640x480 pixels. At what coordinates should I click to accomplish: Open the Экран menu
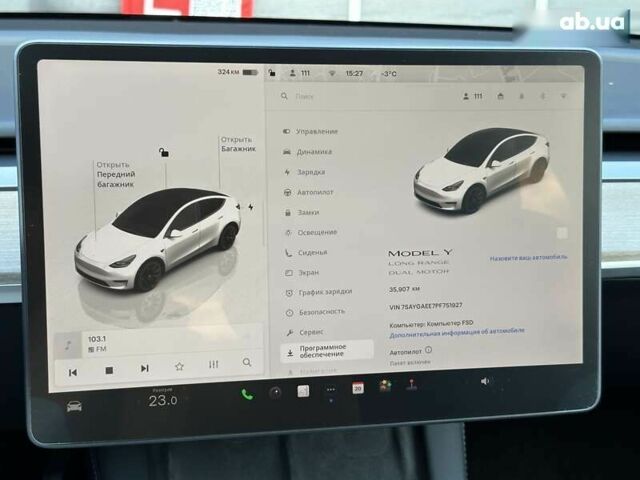(x=302, y=273)
